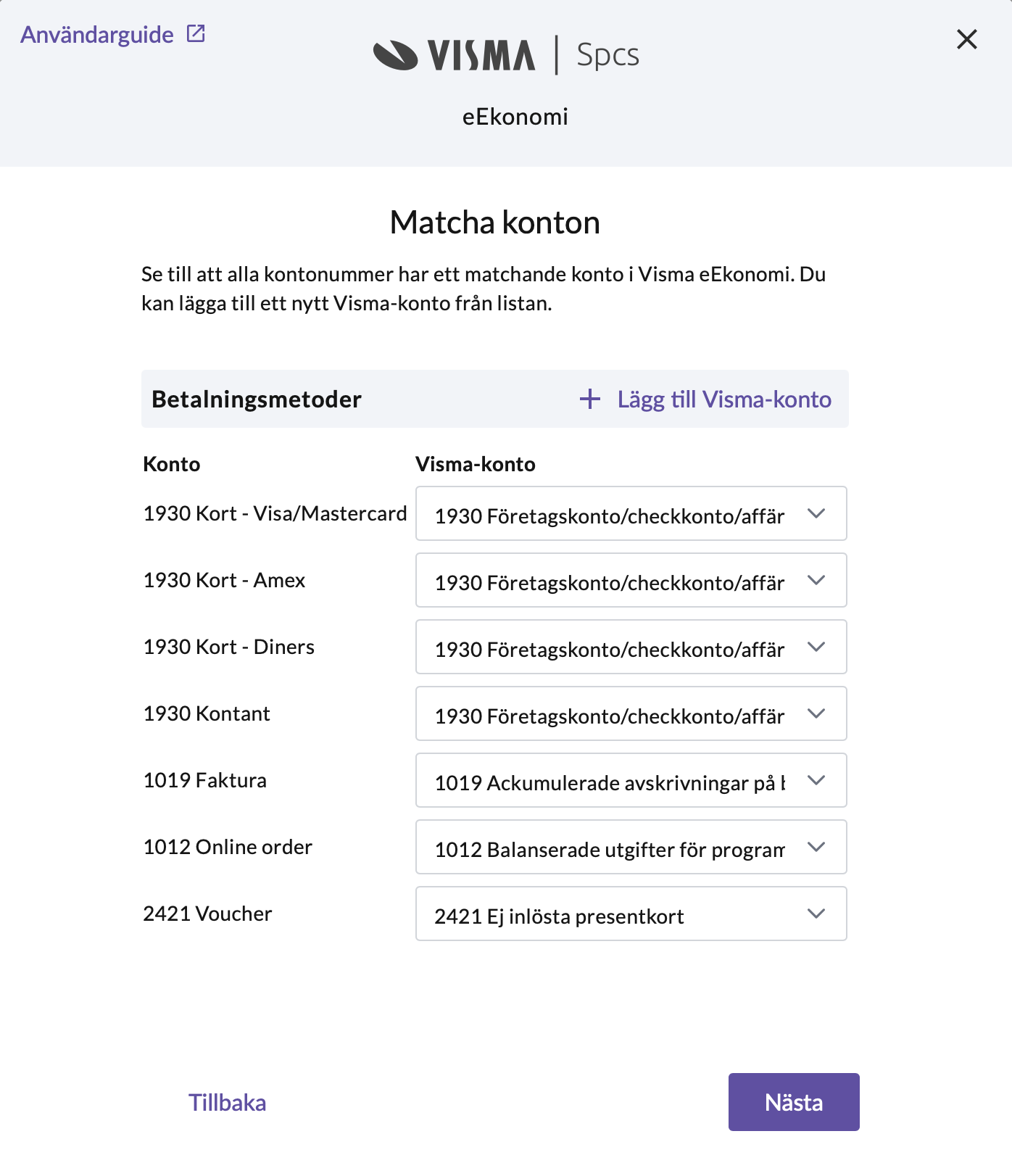
Task: Click the Visma Spcs logo
Action: pyautogui.click(x=506, y=55)
